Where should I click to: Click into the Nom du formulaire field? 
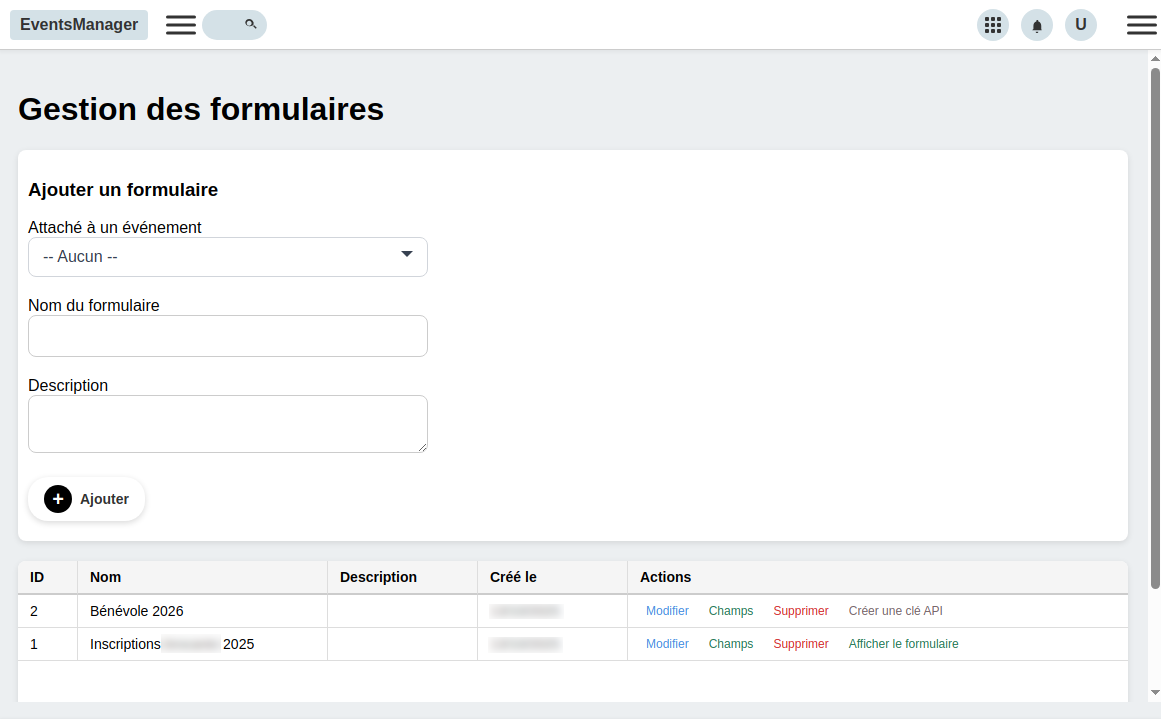point(228,336)
